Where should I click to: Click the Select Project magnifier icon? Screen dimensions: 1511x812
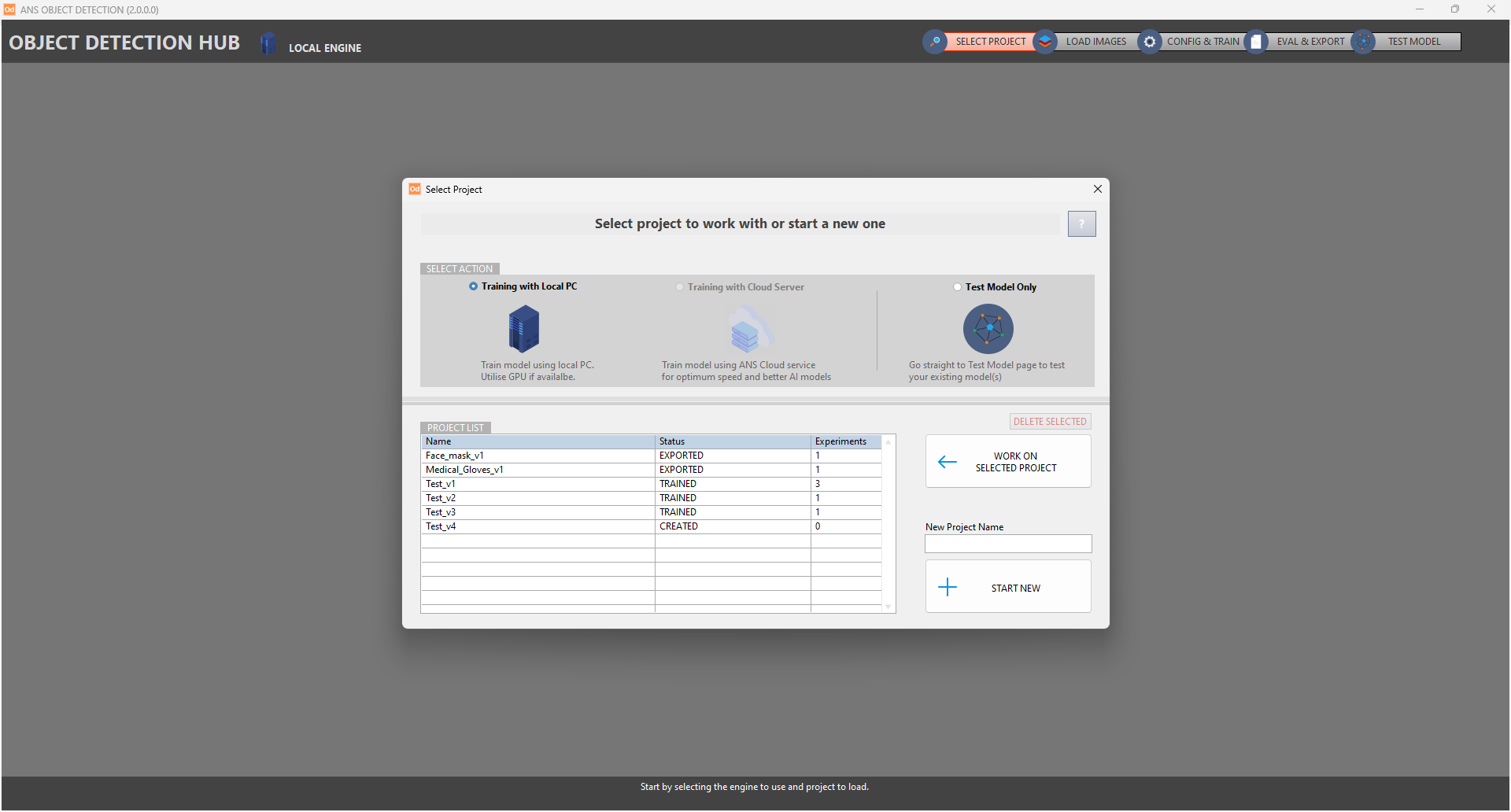934,42
